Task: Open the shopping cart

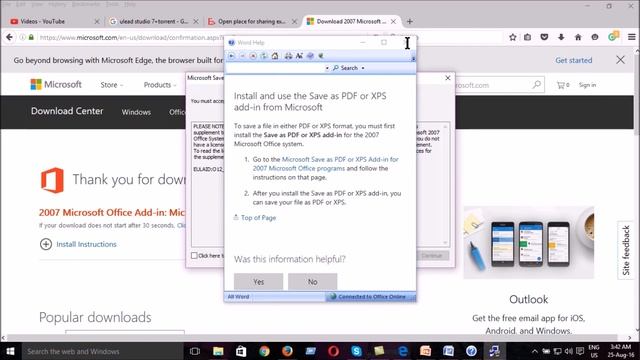Action: [562, 85]
